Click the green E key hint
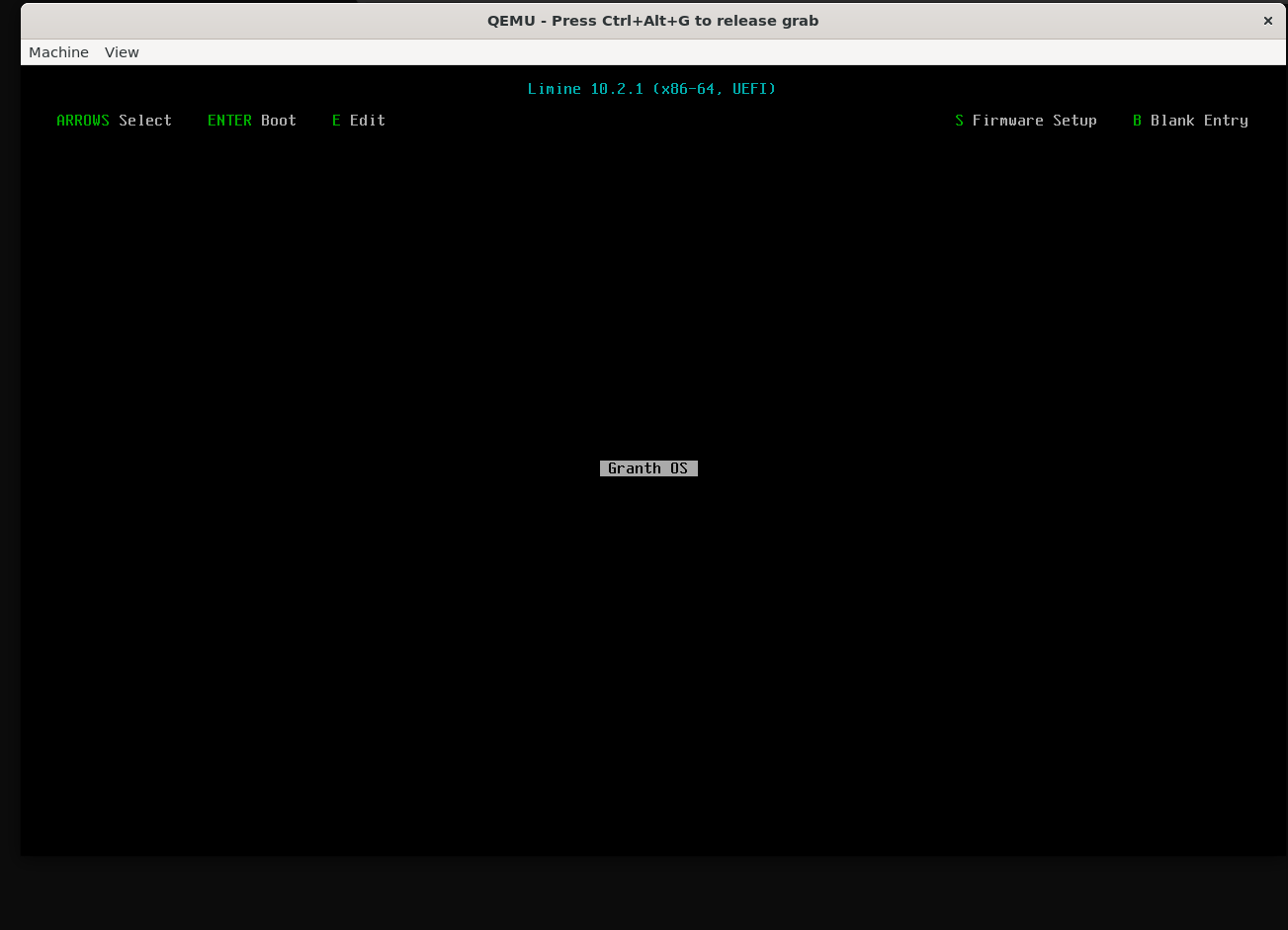 [x=336, y=121]
